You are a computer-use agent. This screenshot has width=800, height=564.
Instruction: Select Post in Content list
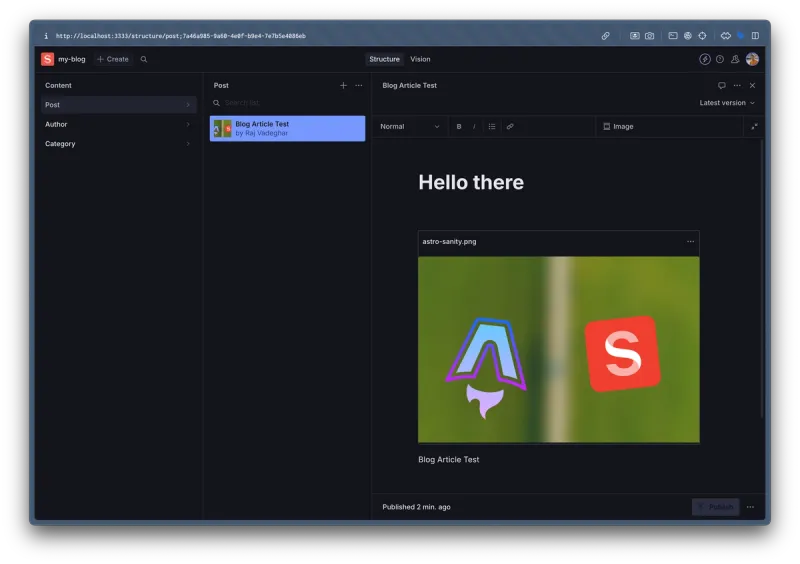point(118,105)
